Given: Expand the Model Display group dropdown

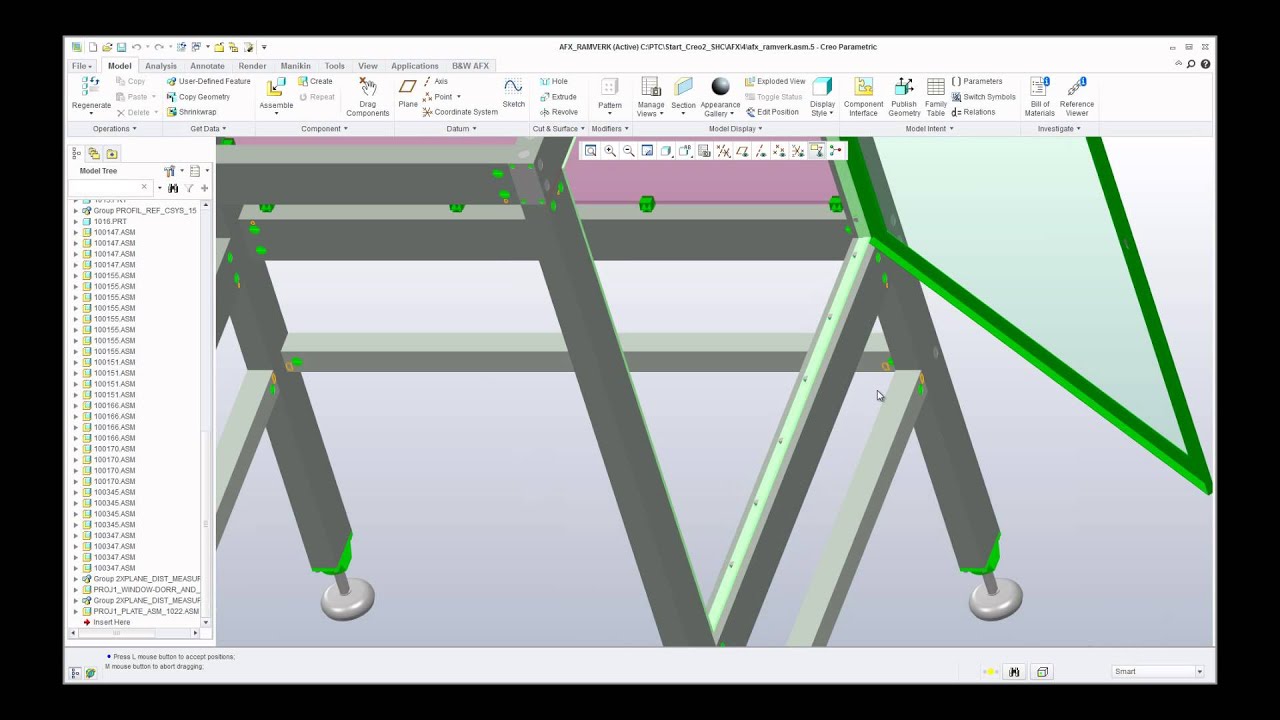Looking at the screenshot, I should (x=735, y=129).
